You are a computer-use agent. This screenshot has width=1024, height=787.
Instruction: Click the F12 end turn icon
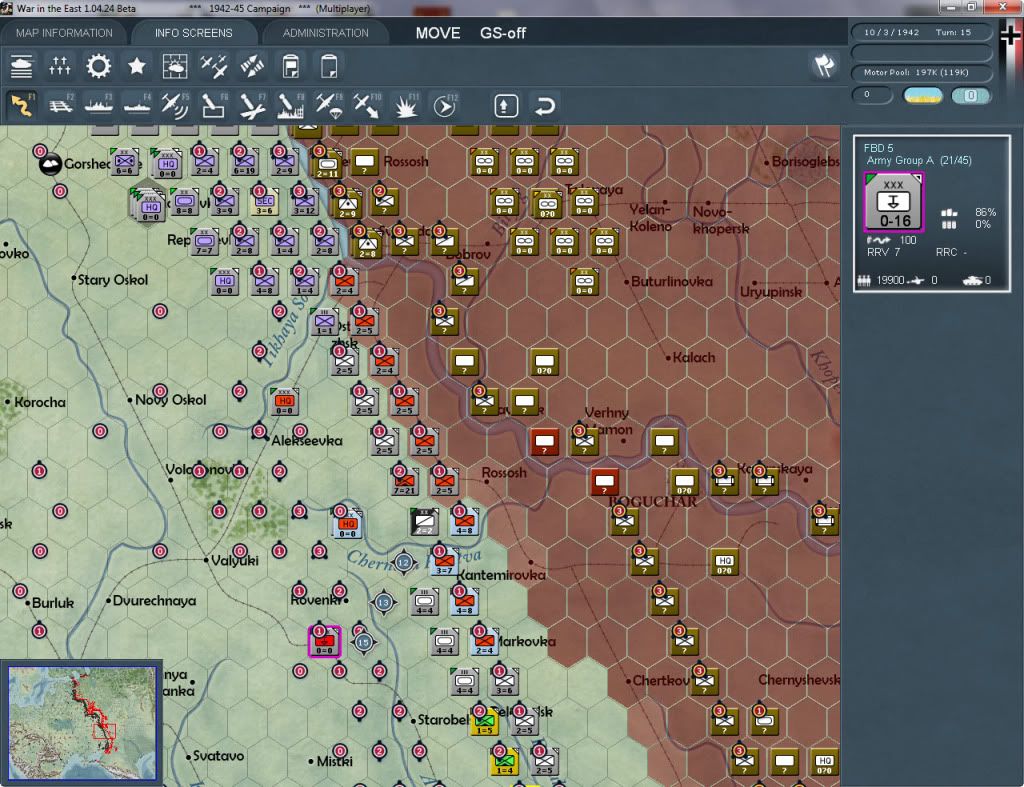click(445, 105)
